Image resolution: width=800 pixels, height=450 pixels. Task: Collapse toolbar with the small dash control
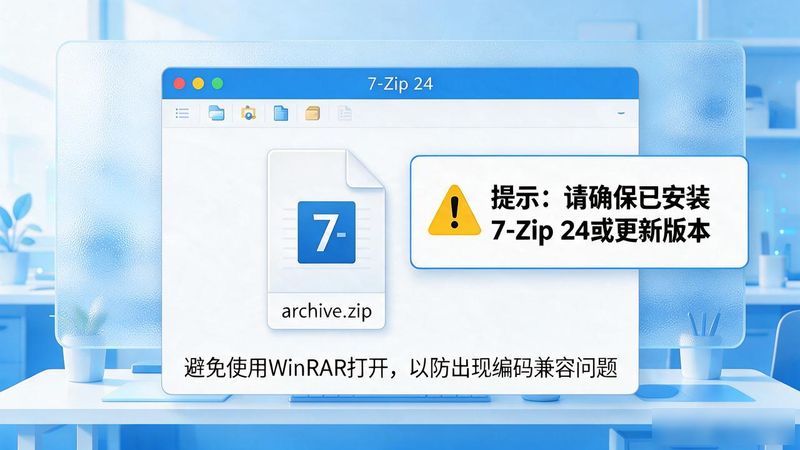(x=621, y=113)
